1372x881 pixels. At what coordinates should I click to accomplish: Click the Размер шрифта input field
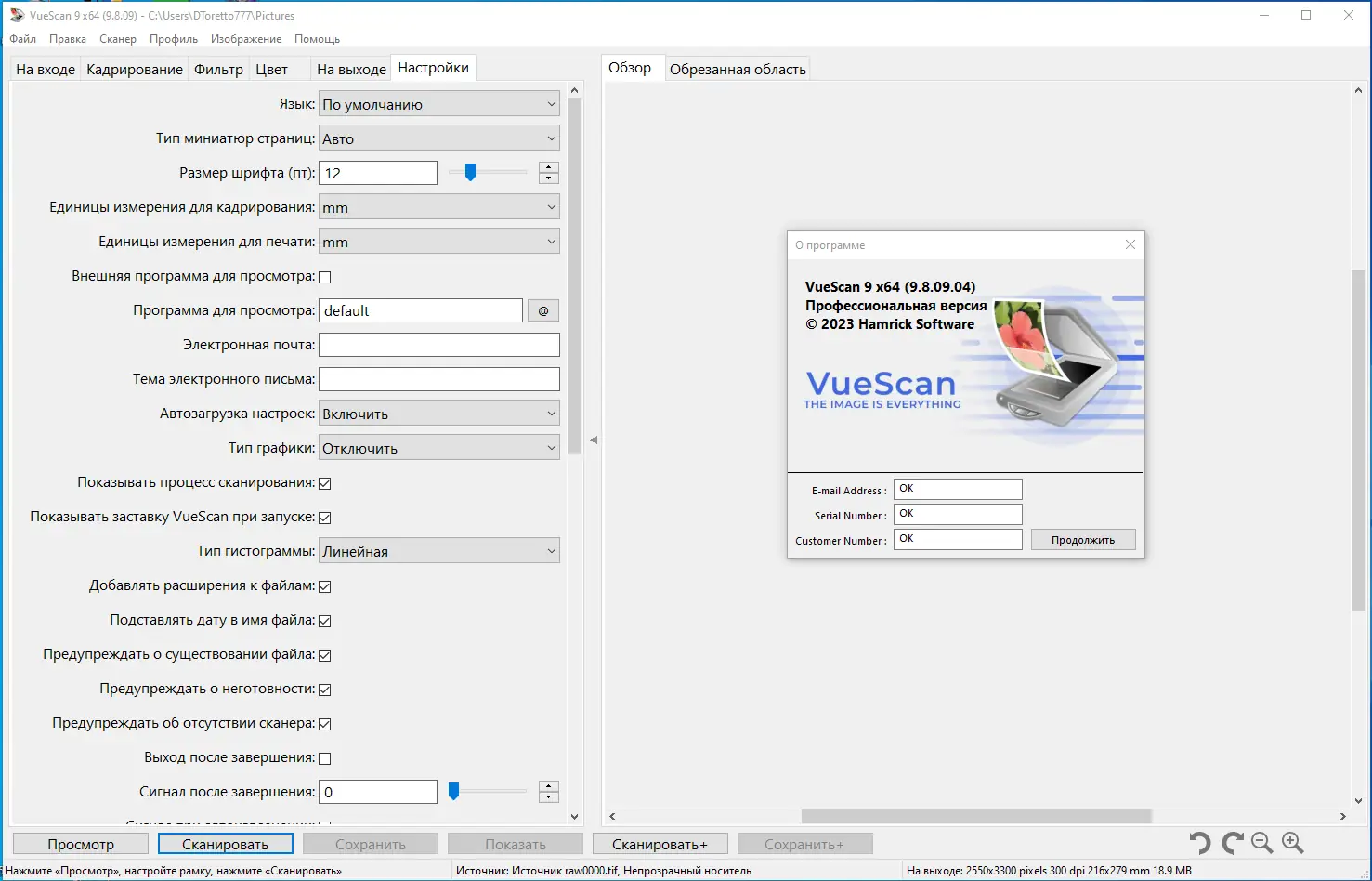[x=378, y=173]
